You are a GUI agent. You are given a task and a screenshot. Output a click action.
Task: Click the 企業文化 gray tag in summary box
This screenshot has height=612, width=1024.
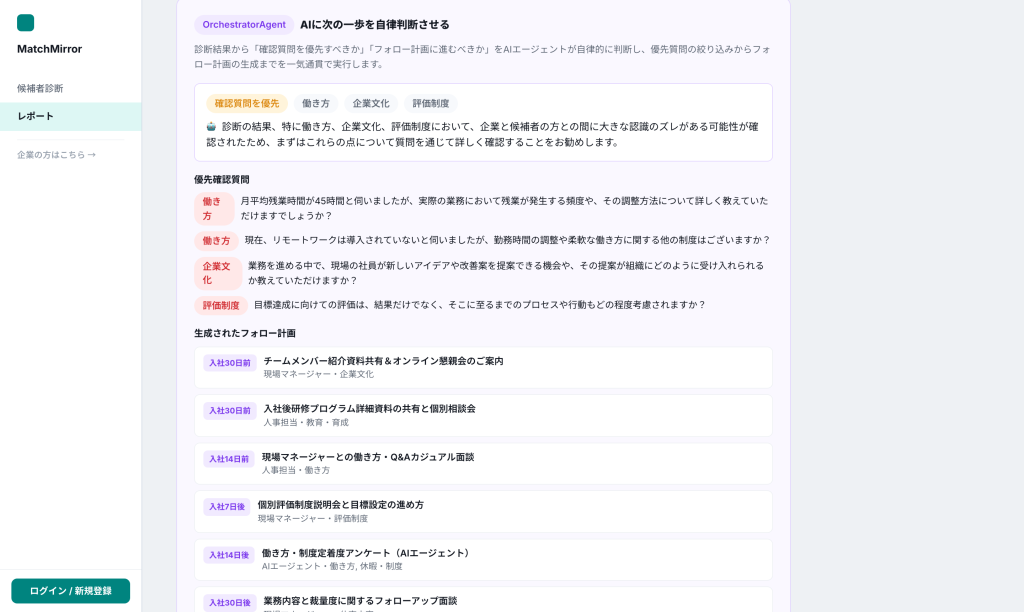pyautogui.click(x=371, y=103)
